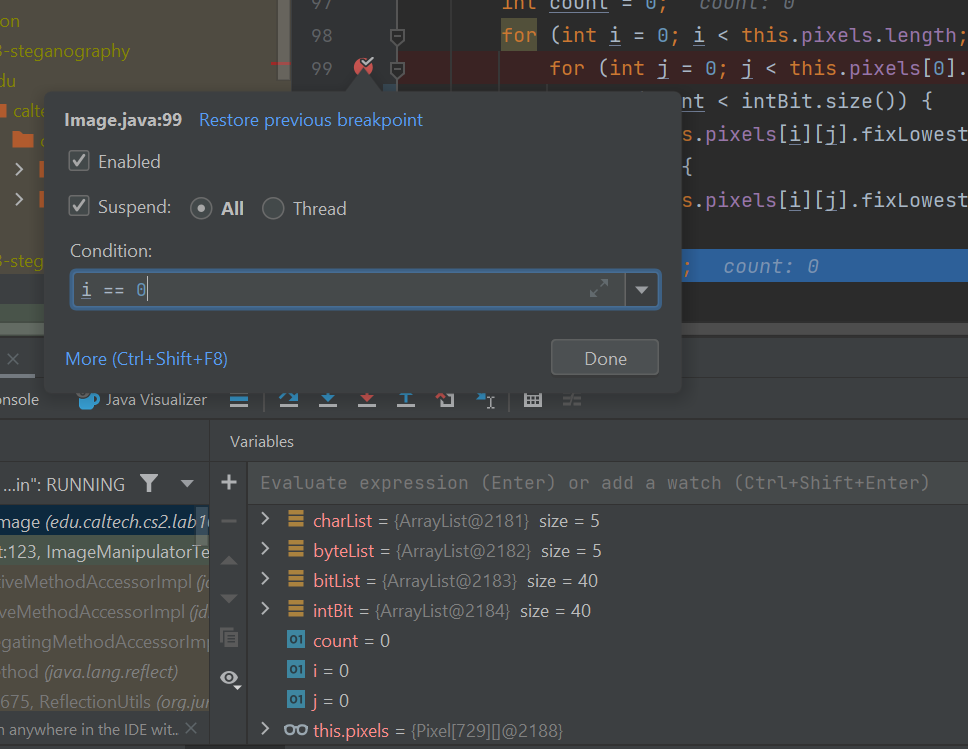Select the java.lang.reflect stack frame
Viewport: 968px width, 749px height.
click(104, 672)
